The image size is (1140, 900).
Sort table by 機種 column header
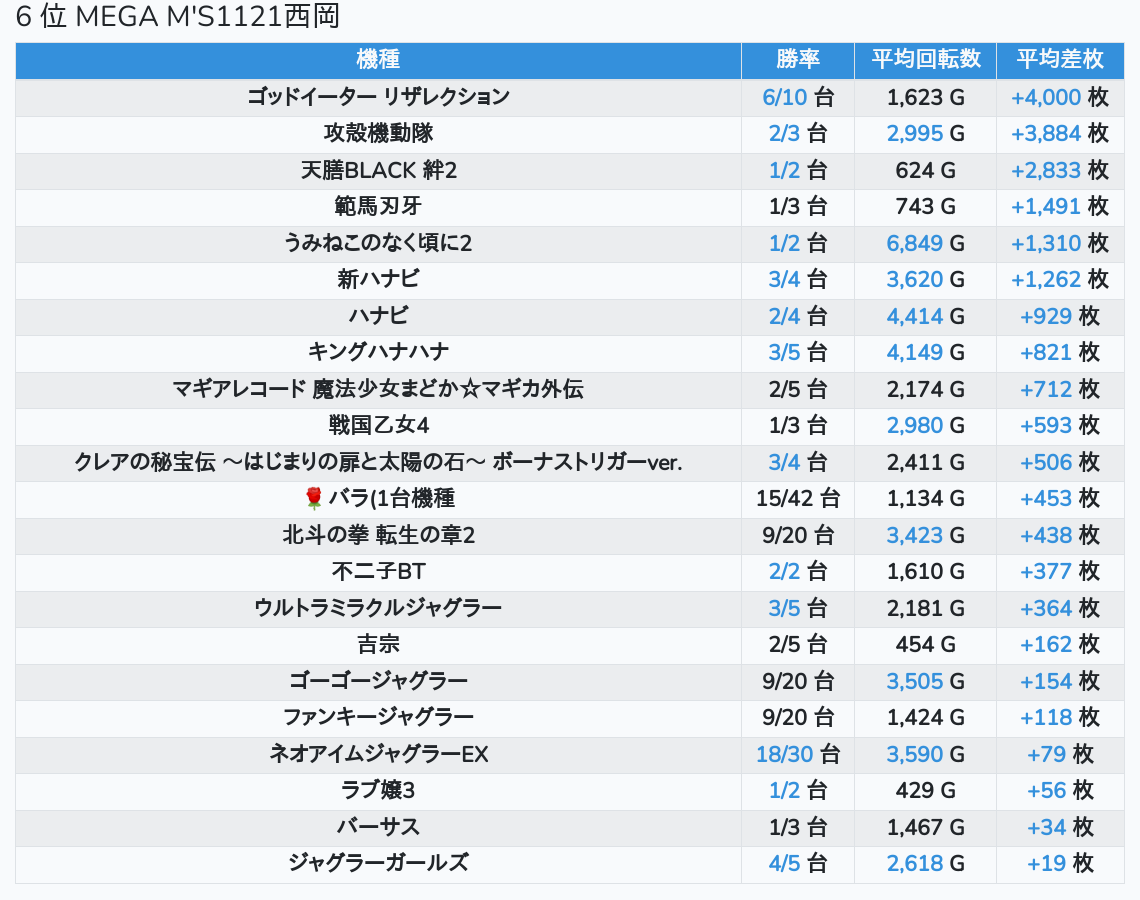point(378,59)
